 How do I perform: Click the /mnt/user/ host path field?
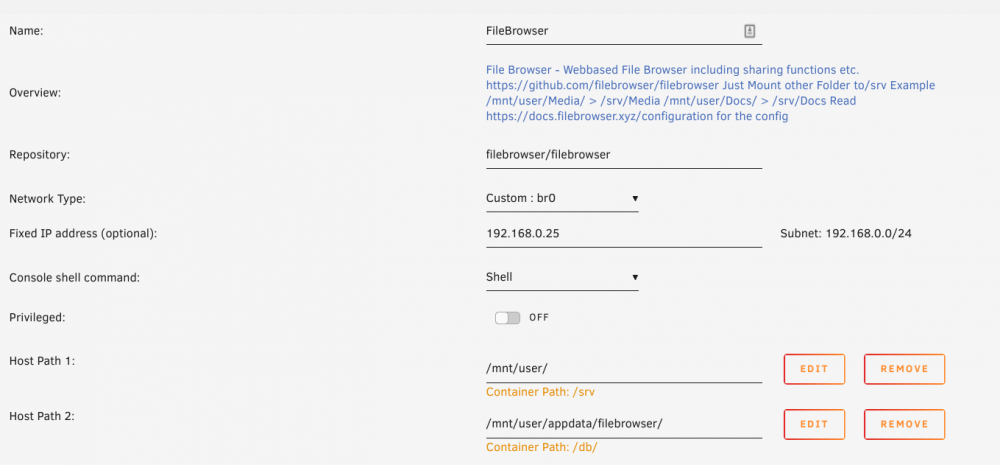[x=624, y=369]
